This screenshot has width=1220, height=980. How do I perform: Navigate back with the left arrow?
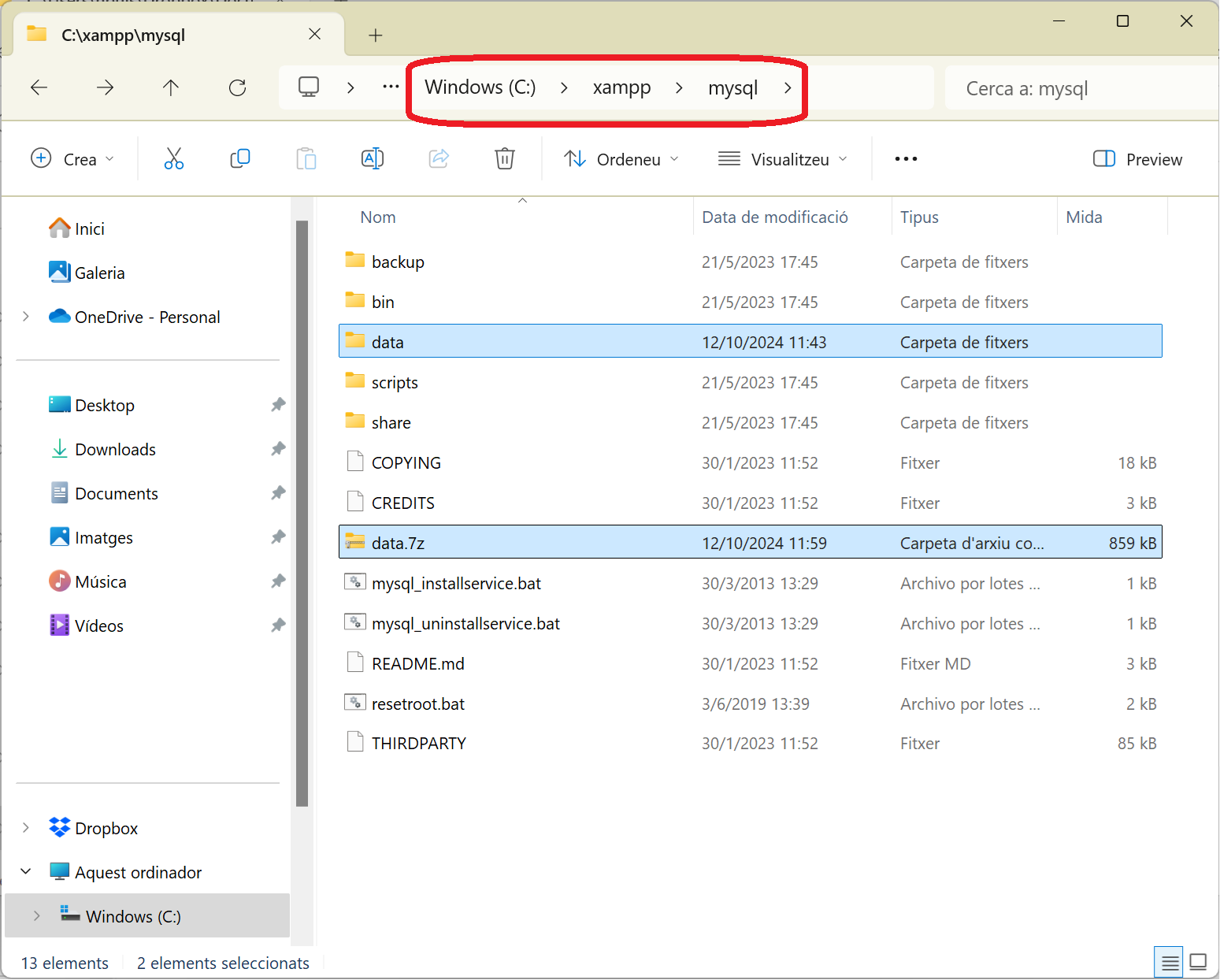click(x=39, y=87)
